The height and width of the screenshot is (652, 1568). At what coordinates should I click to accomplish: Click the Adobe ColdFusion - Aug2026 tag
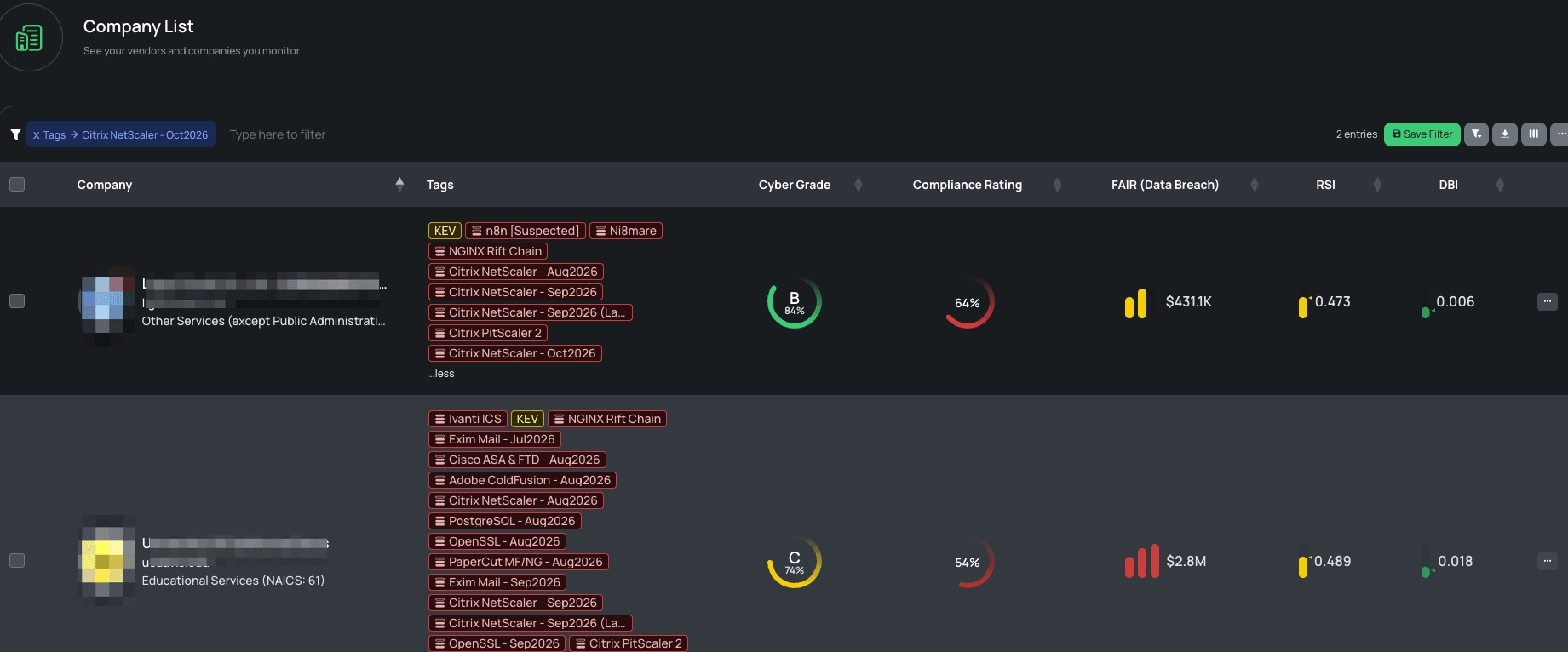pos(522,480)
